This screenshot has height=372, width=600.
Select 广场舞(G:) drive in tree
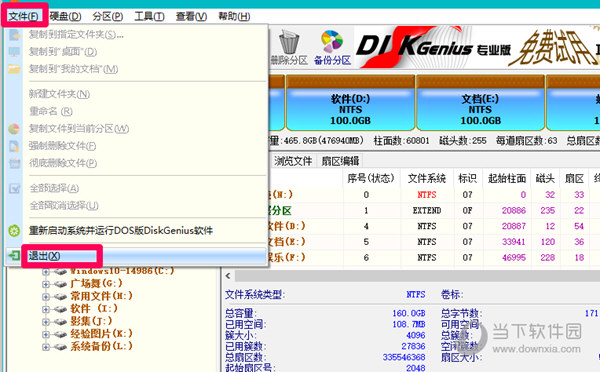coord(96,284)
